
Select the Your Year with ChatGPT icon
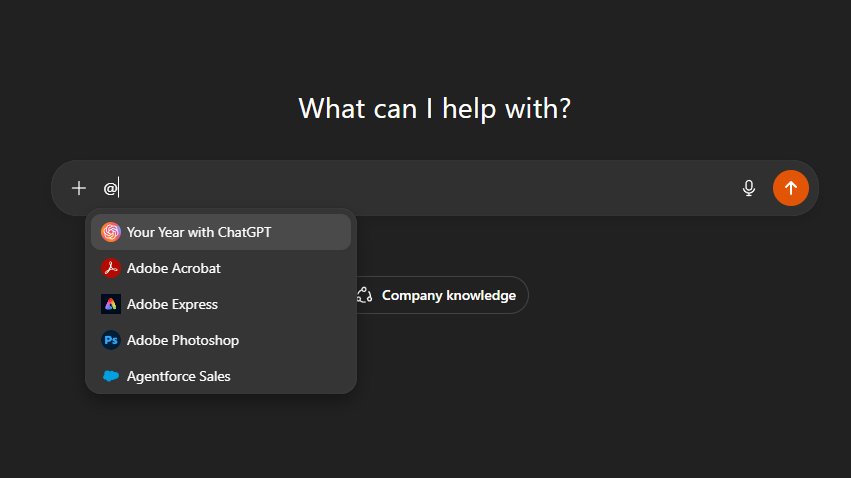coord(111,232)
